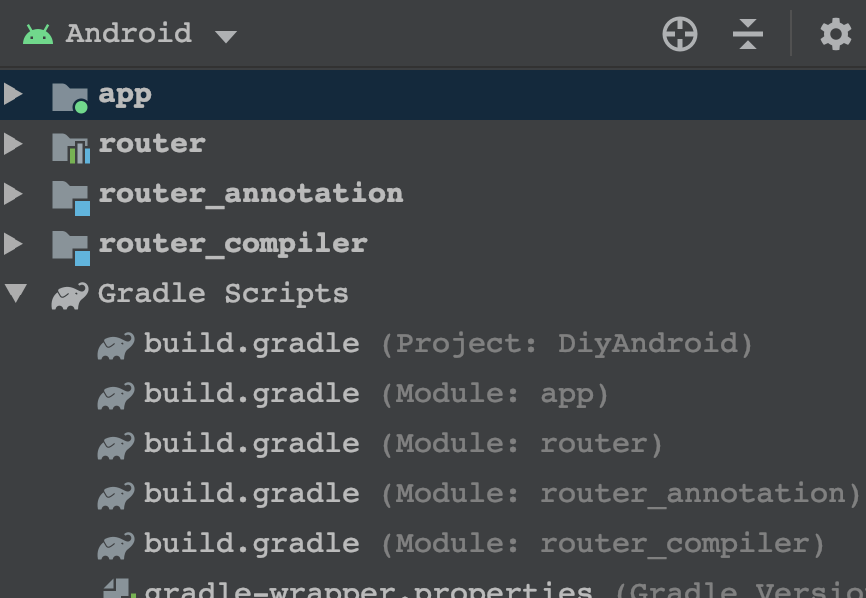Click the app module folder icon
The width and height of the screenshot is (866, 598).
click(70, 96)
